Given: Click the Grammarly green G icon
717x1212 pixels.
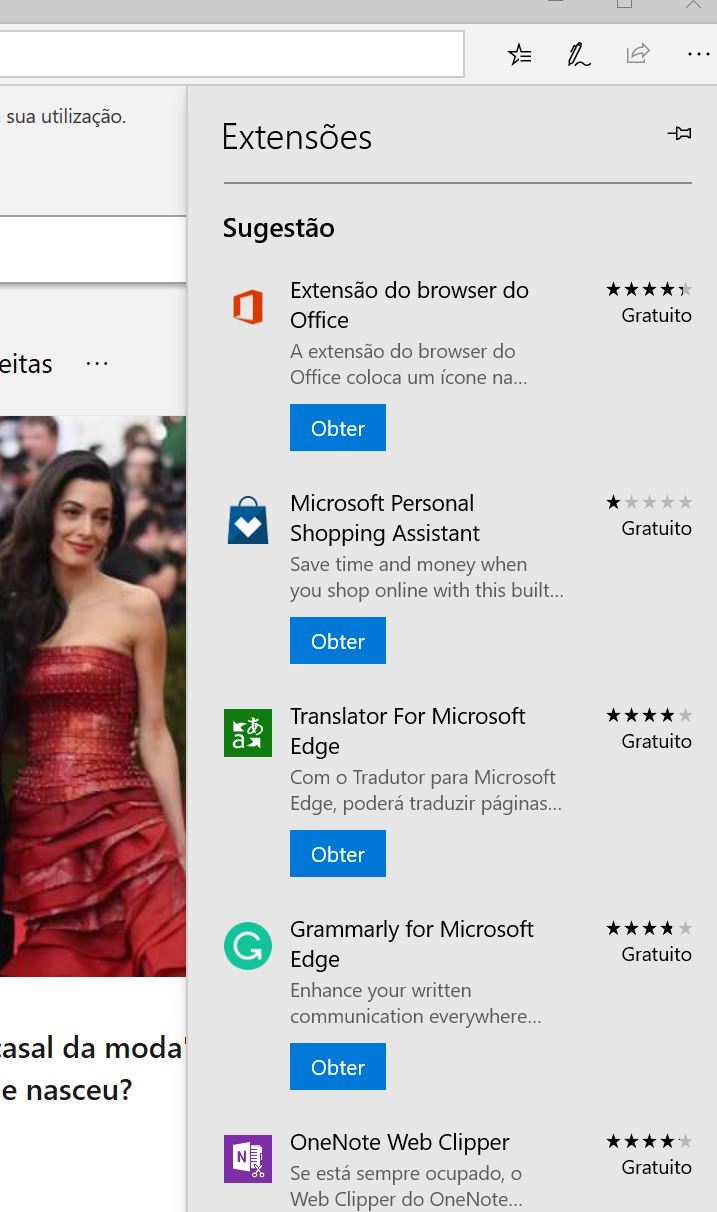Looking at the screenshot, I should coord(248,946).
